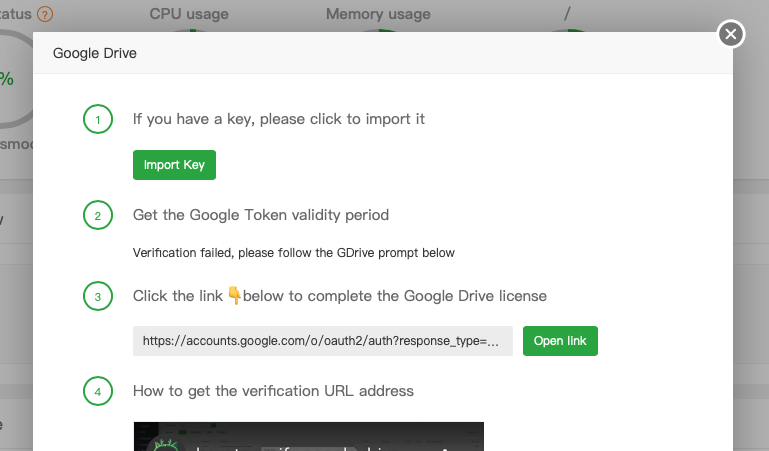Click the step 4 circle icon
The image size is (769, 451).
98,391
